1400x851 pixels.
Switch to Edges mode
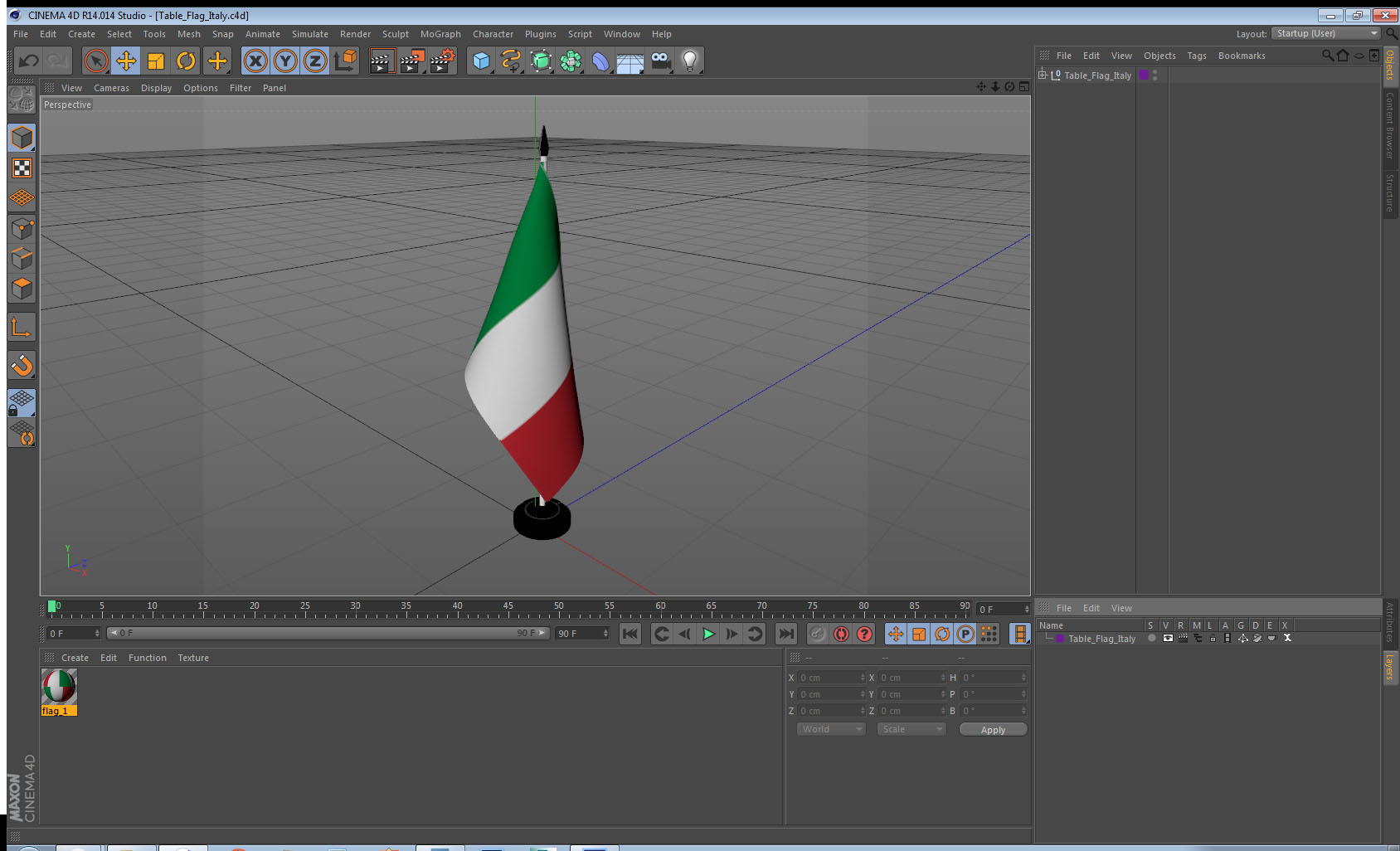click(22, 258)
